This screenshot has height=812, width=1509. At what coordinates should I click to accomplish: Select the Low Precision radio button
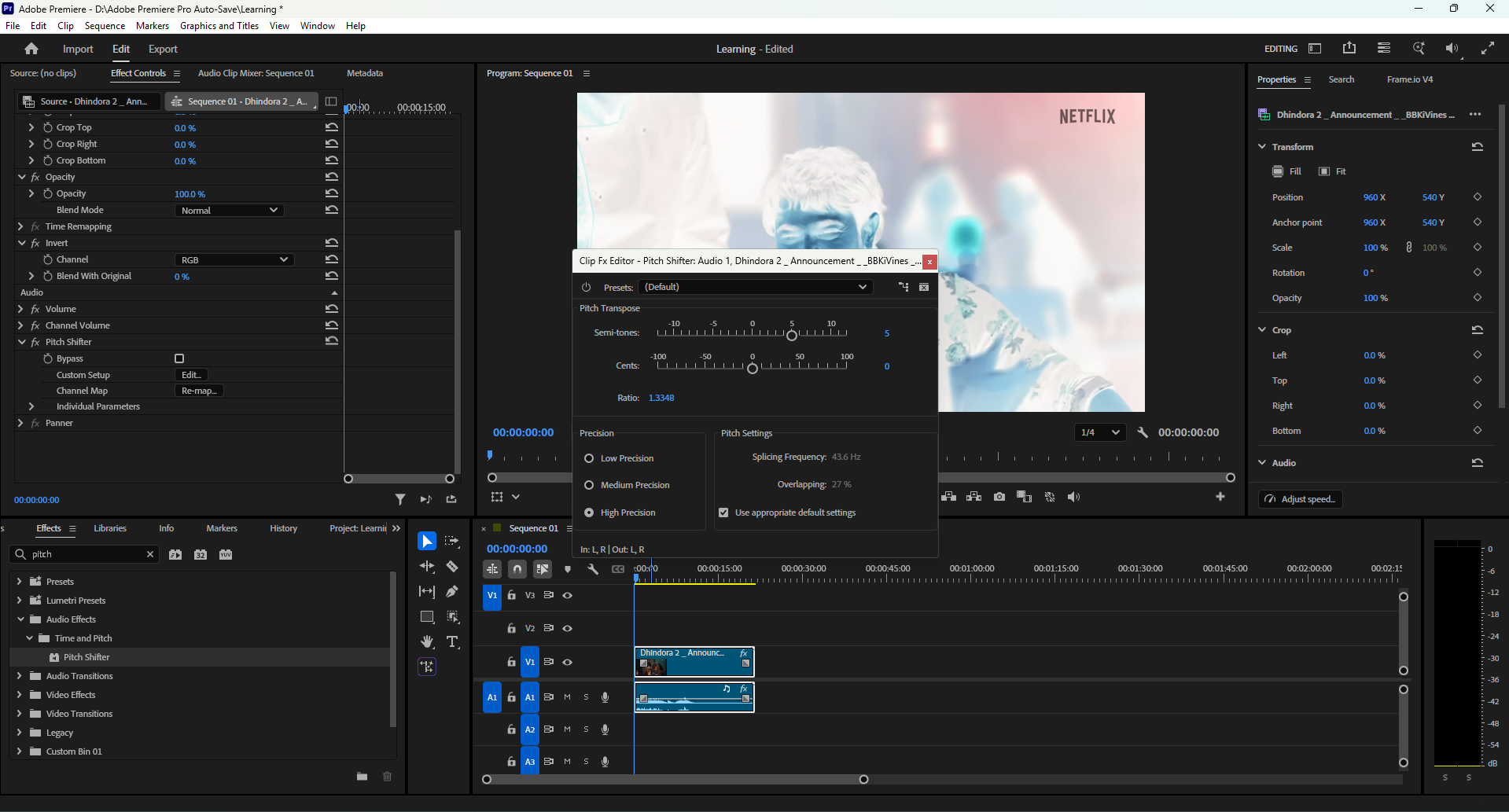coord(589,458)
